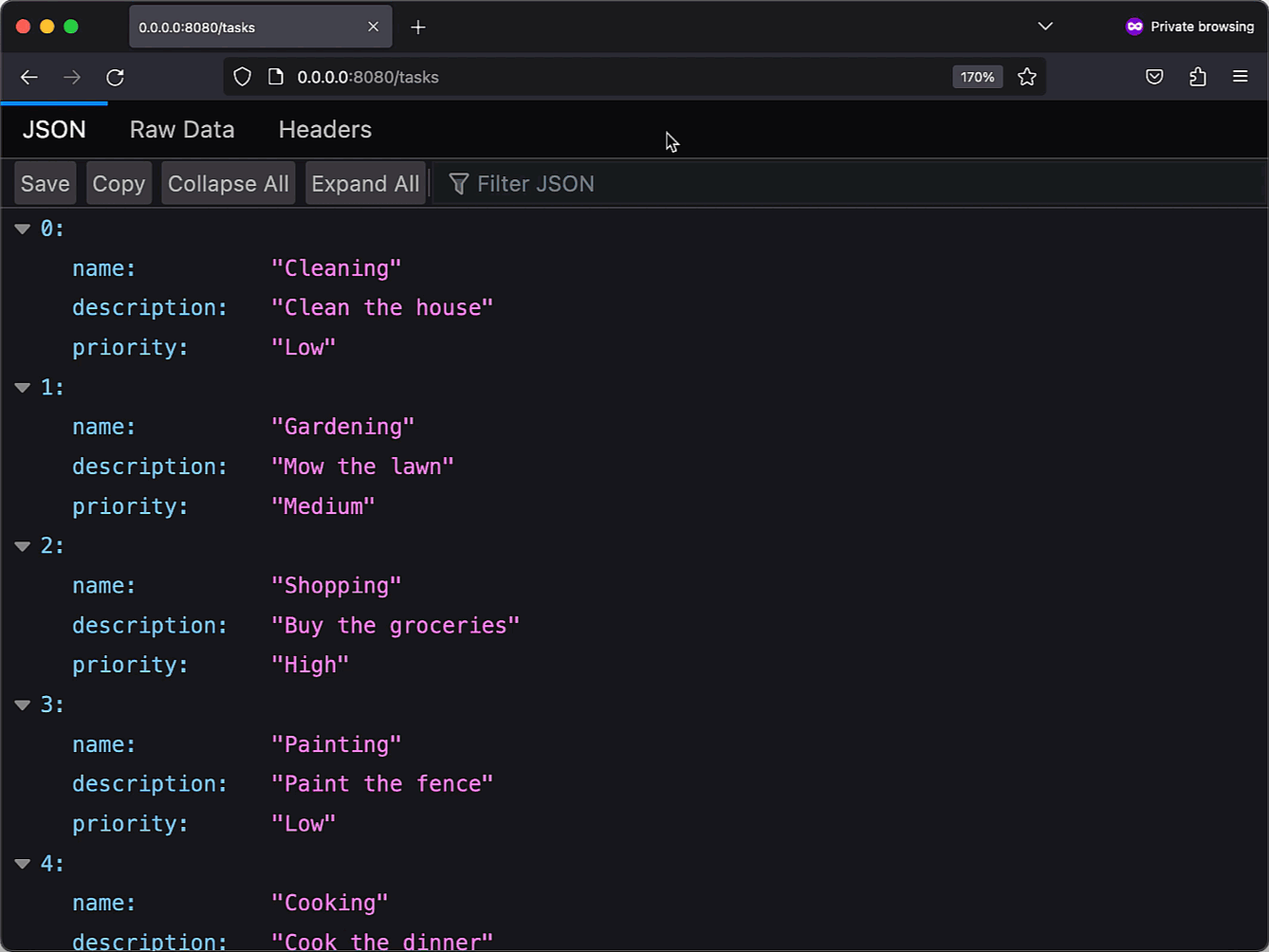The height and width of the screenshot is (952, 1269).
Task: Open the Headers tab
Action: pyautogui.click(x=324, y=129)
